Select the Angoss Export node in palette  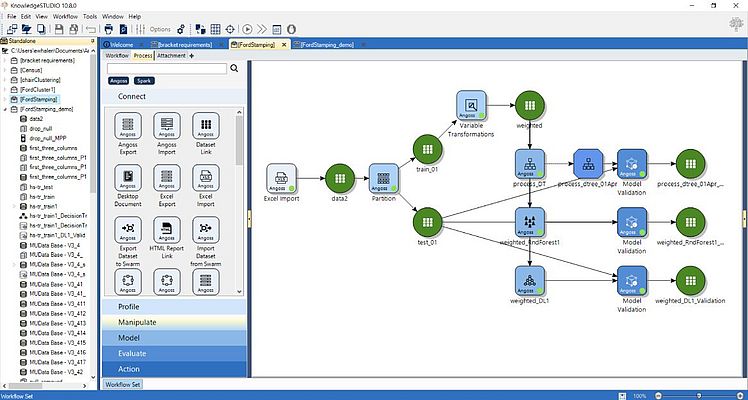point(128,126)
